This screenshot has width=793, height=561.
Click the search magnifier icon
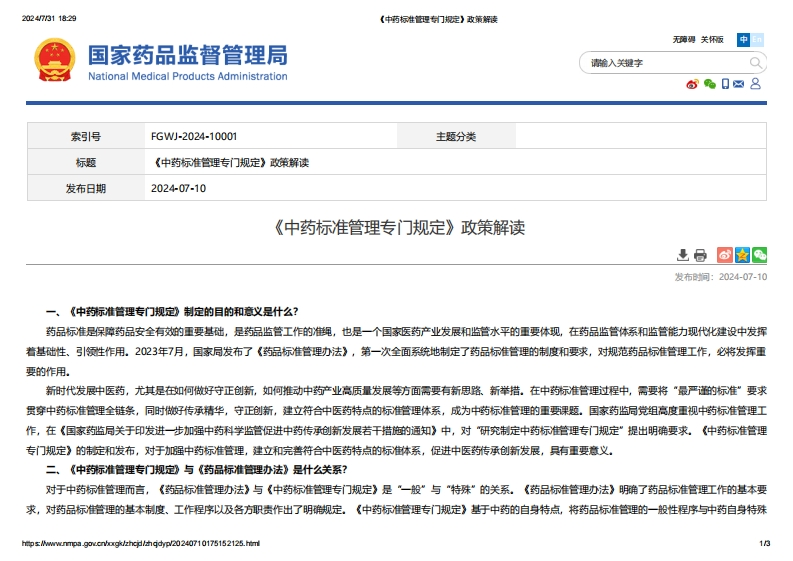[756, 62]
